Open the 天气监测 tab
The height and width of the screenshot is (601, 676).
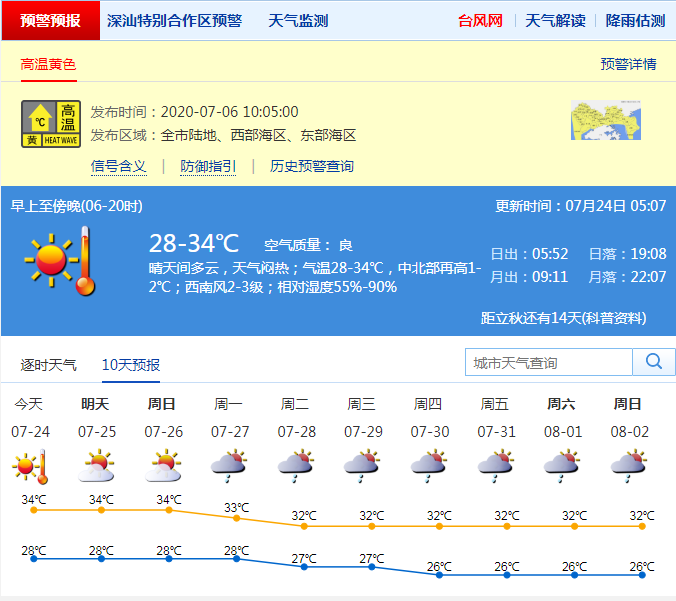point(298,20)
